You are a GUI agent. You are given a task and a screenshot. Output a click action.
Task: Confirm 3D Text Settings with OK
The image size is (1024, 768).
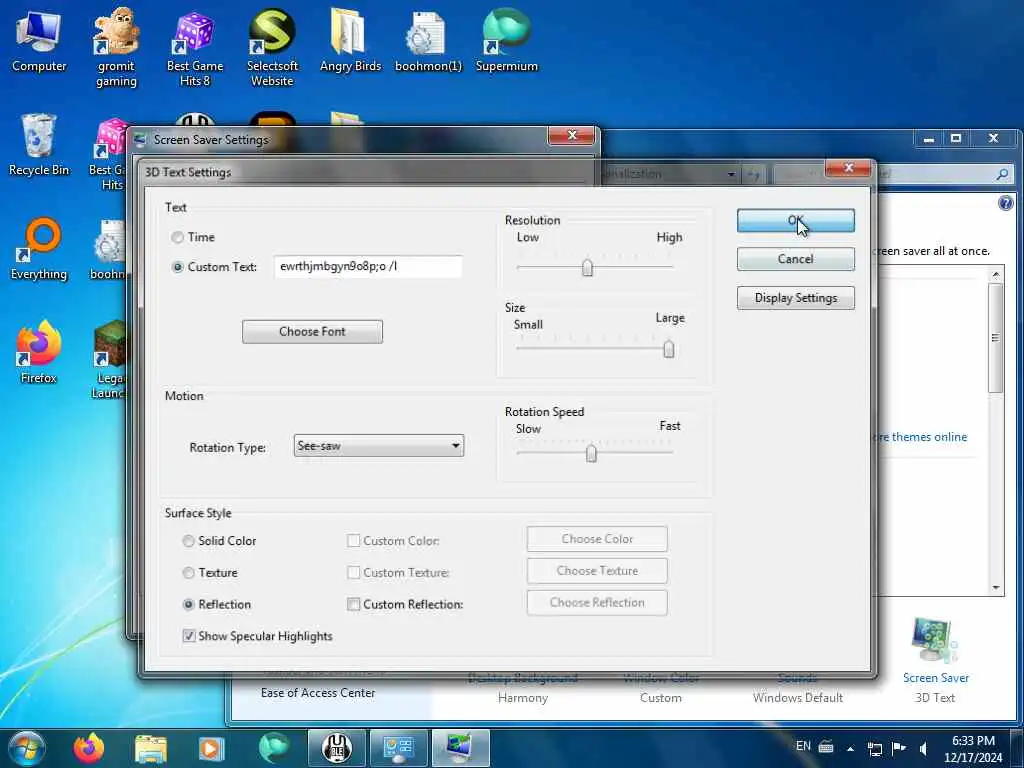[795, 221]
